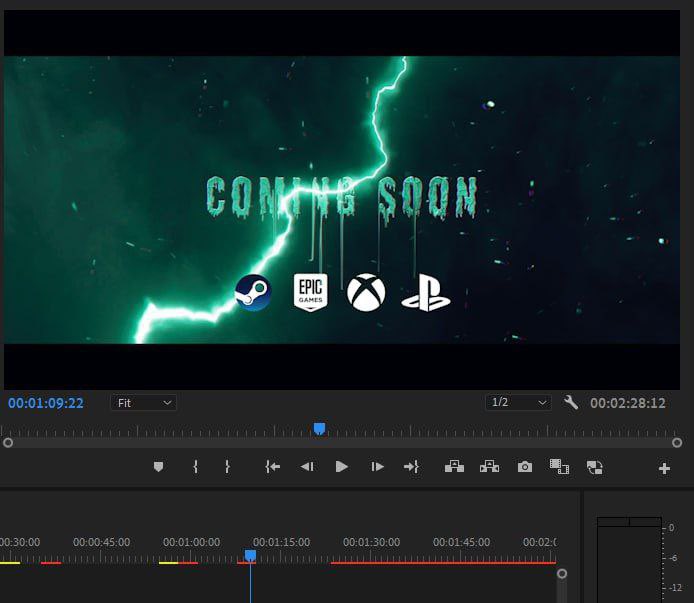Image resolution: width=694 pixels, height=603 pixels.
Task: Click the 00:02:28:12 duration timecode
Action: [628, 403]
